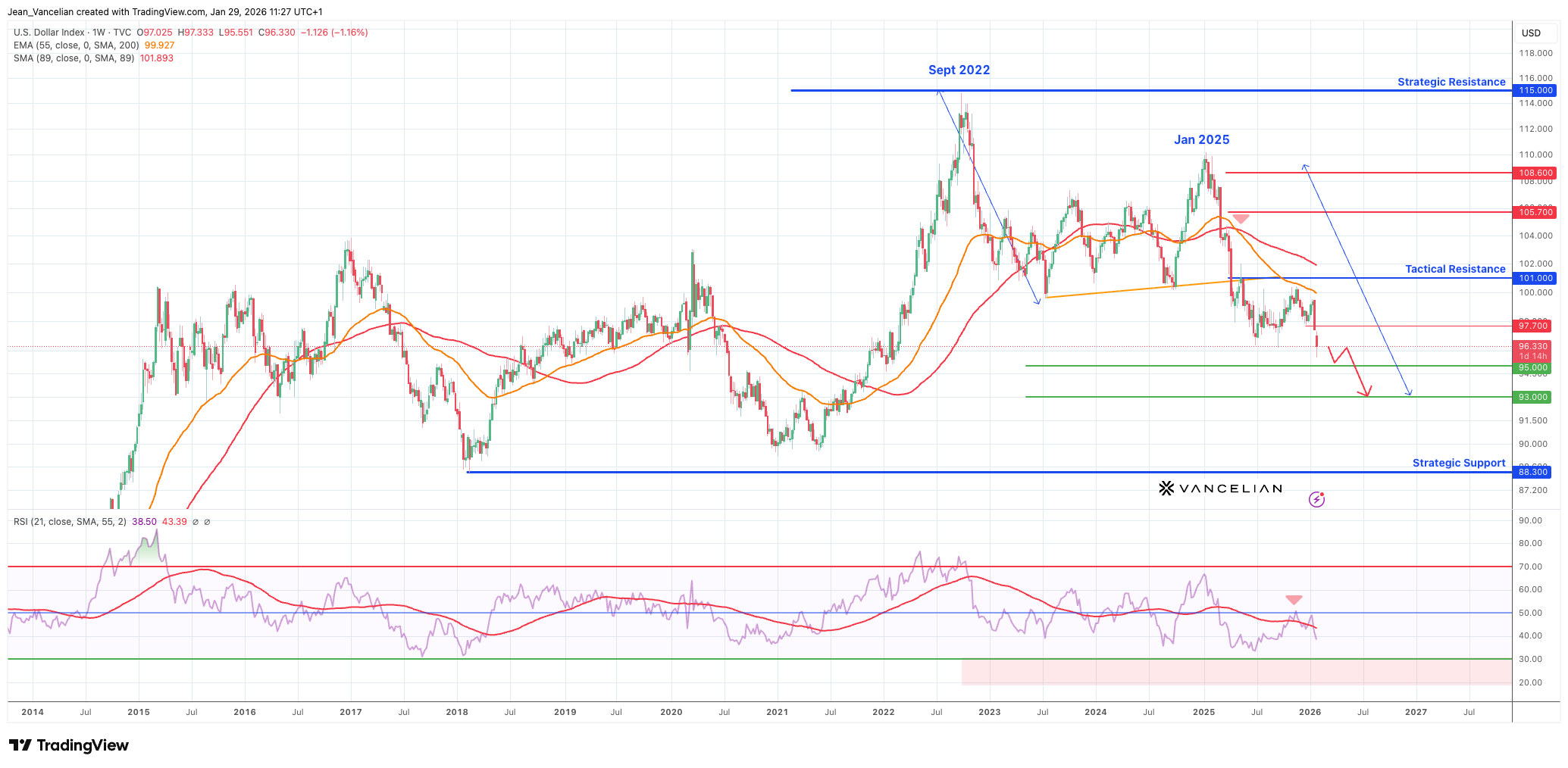This screenshot has height=768, width=1568.
Task: Click the 88.300 Strategic Support price label
Action: tap(1532, 472)
